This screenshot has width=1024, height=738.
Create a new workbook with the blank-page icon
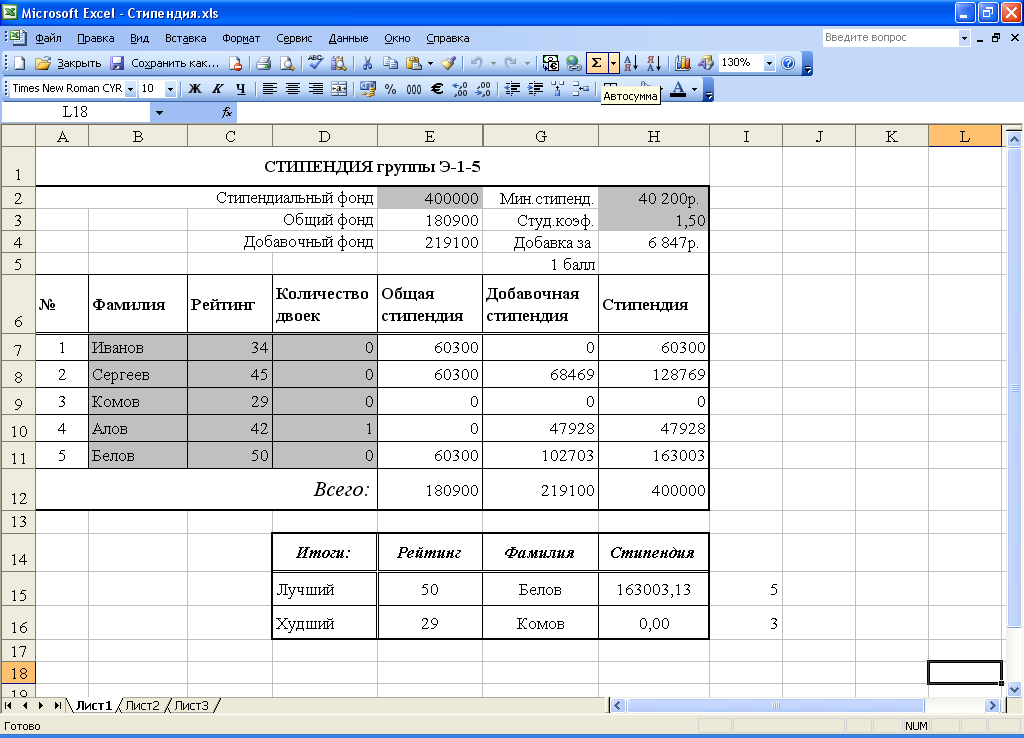click(20, 63)
